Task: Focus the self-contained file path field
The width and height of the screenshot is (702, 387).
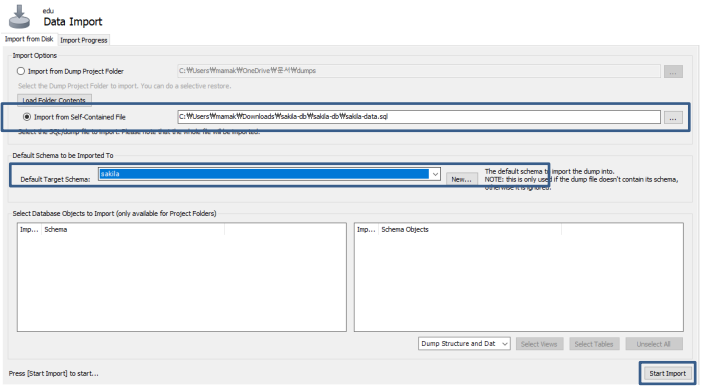Action: 419,117
